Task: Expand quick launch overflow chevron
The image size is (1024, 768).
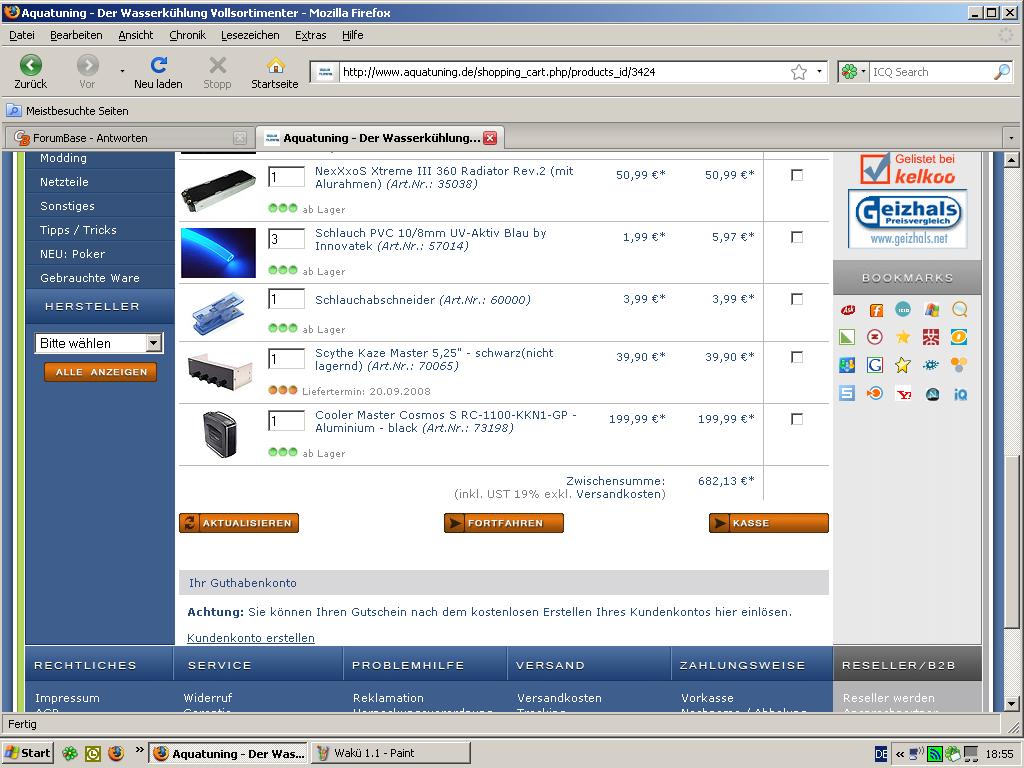Action: (x=139, y=750)
